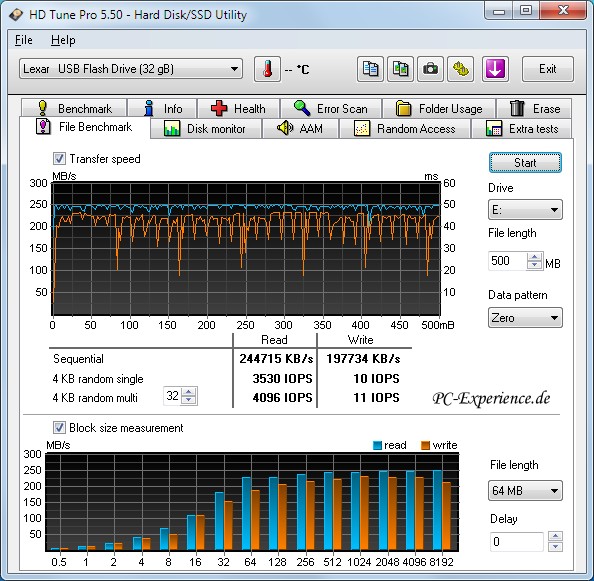594x581 pixels.
Task: Click the Exit button
Action: (x=548, y=69)
